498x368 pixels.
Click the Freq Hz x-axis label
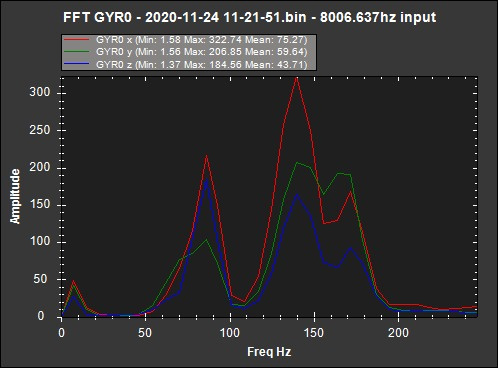[269, 352]
